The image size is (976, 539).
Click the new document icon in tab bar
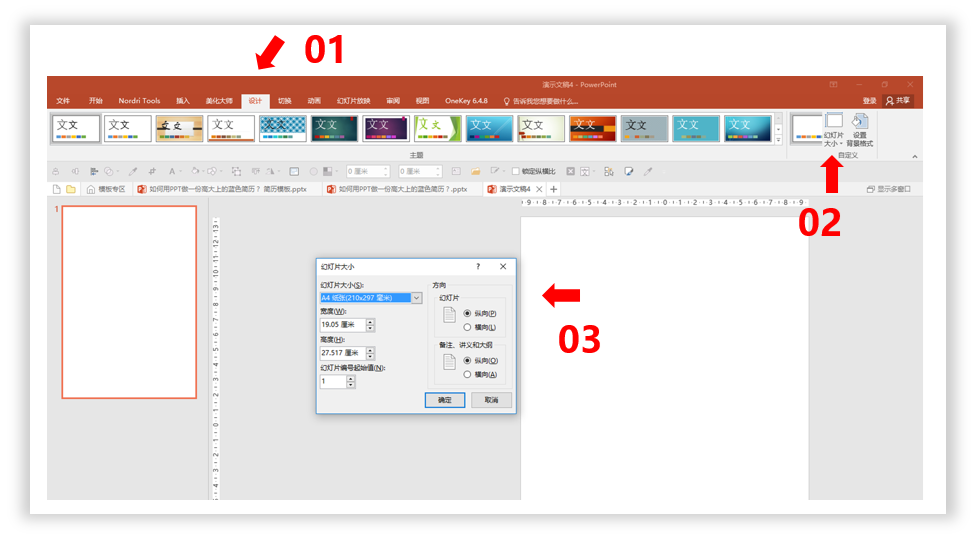57,189
